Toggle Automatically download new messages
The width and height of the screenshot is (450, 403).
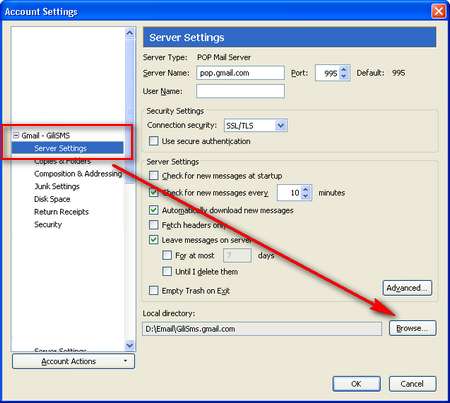click(154, 210)
